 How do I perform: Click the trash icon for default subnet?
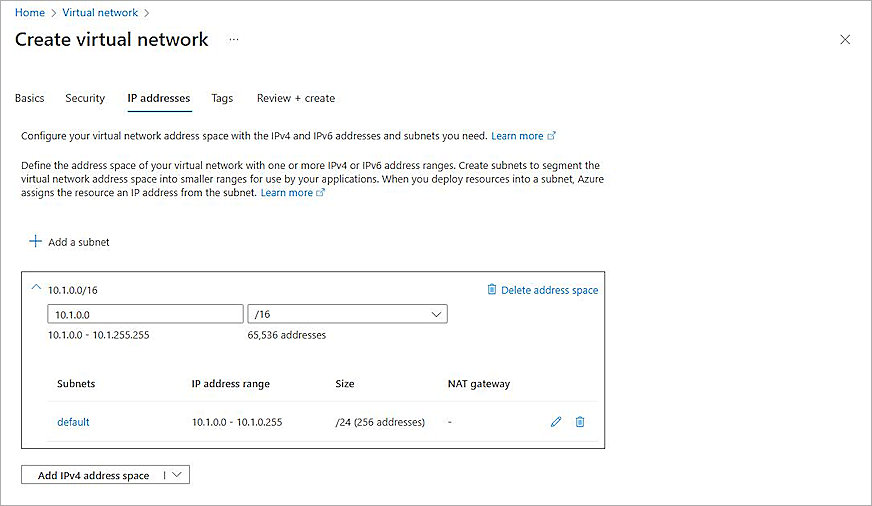point(580,422)
